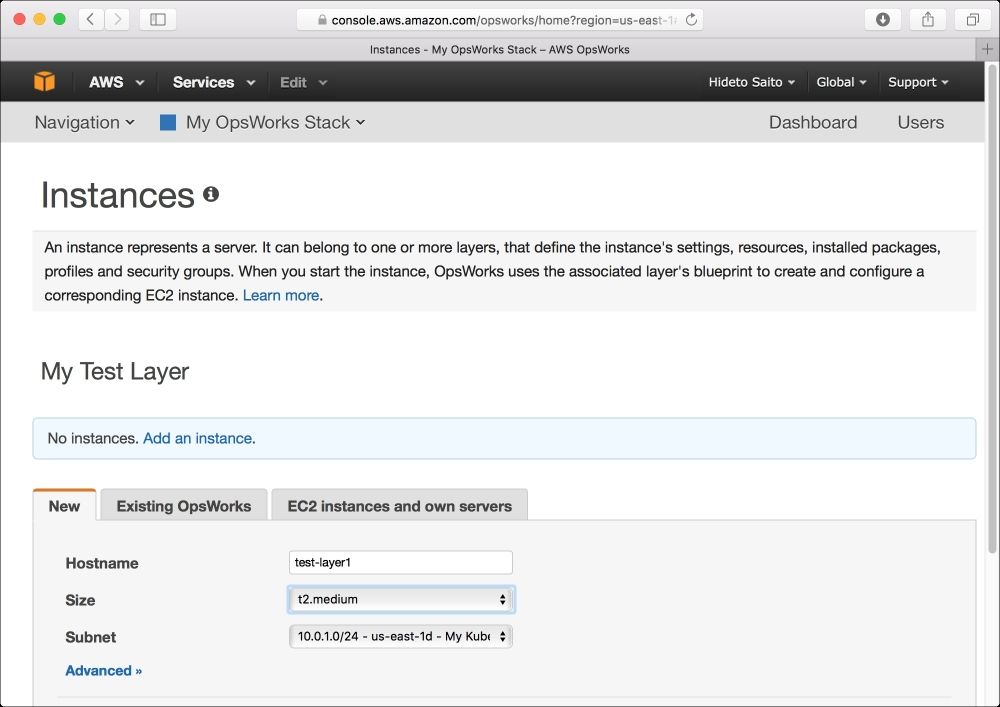Select the New tab
This screenshot has height=707, width=1000.
[64, 506]
